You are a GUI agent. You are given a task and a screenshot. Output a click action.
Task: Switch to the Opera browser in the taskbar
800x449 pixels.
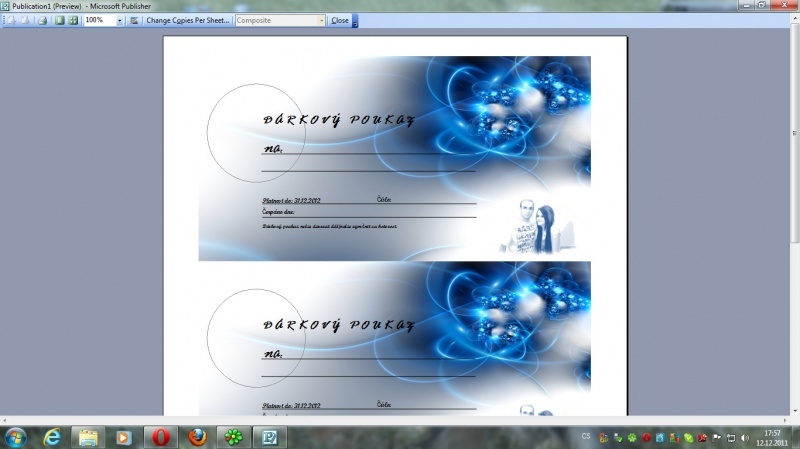(159, 437)
